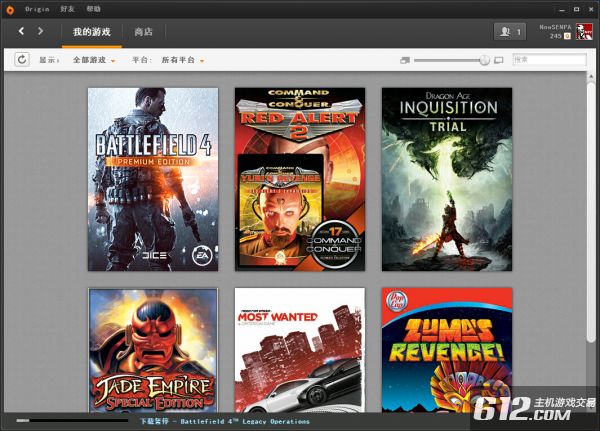Click the library vertical scrollbar
The width and height of the screenshot is (600, 431).
[591, 212]
